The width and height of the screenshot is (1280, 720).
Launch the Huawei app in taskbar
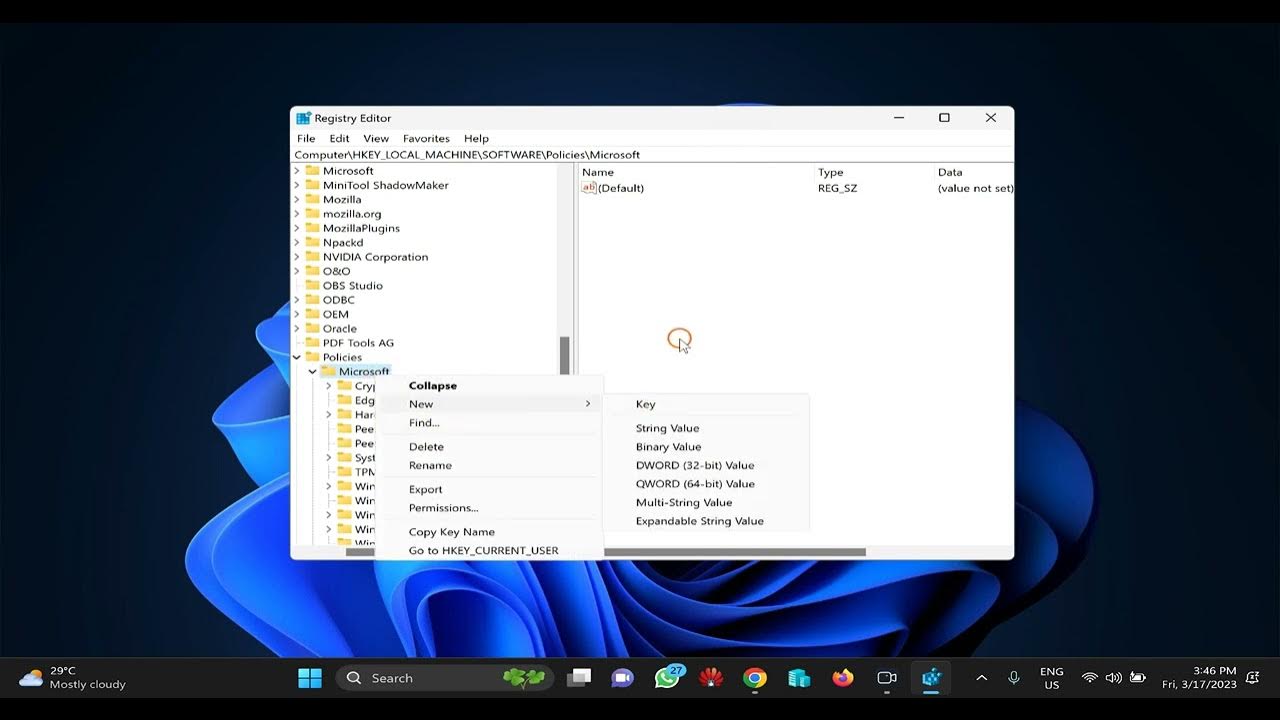[711, 678]
